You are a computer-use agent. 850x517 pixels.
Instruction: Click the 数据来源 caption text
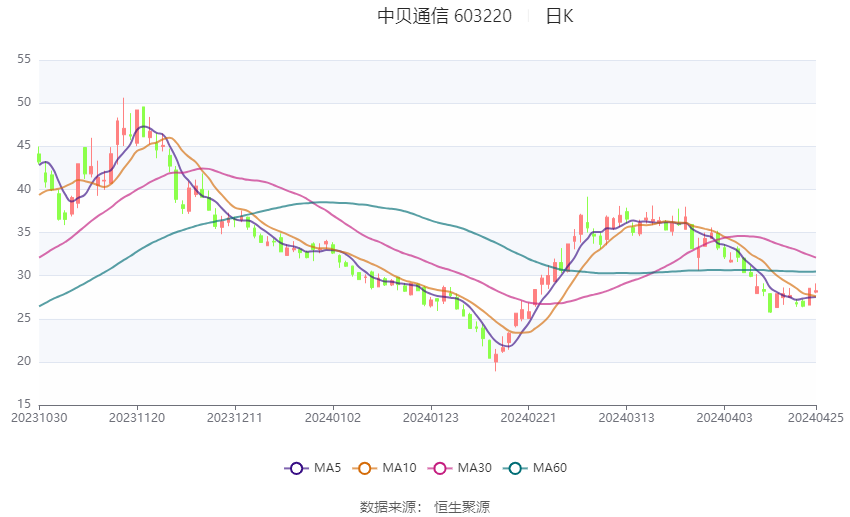click(x=391, y=507)
